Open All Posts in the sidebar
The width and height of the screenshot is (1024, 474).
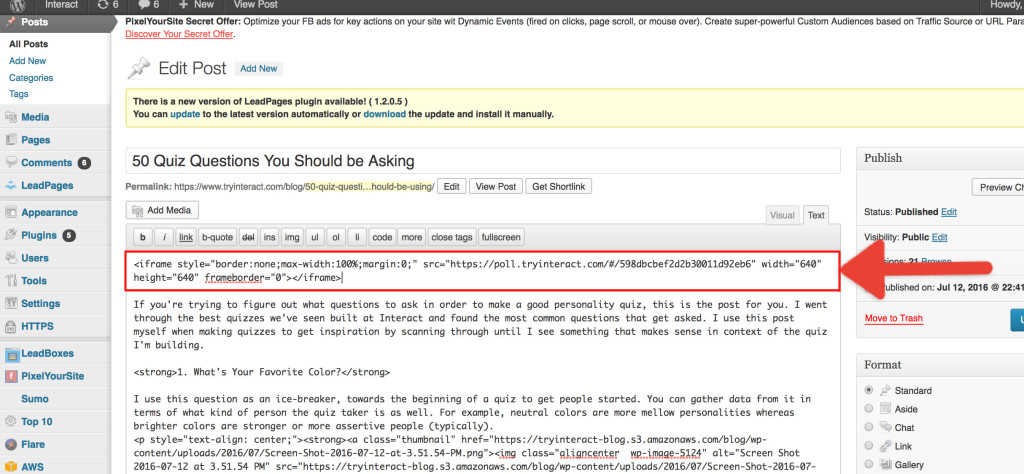pos(28,44)
